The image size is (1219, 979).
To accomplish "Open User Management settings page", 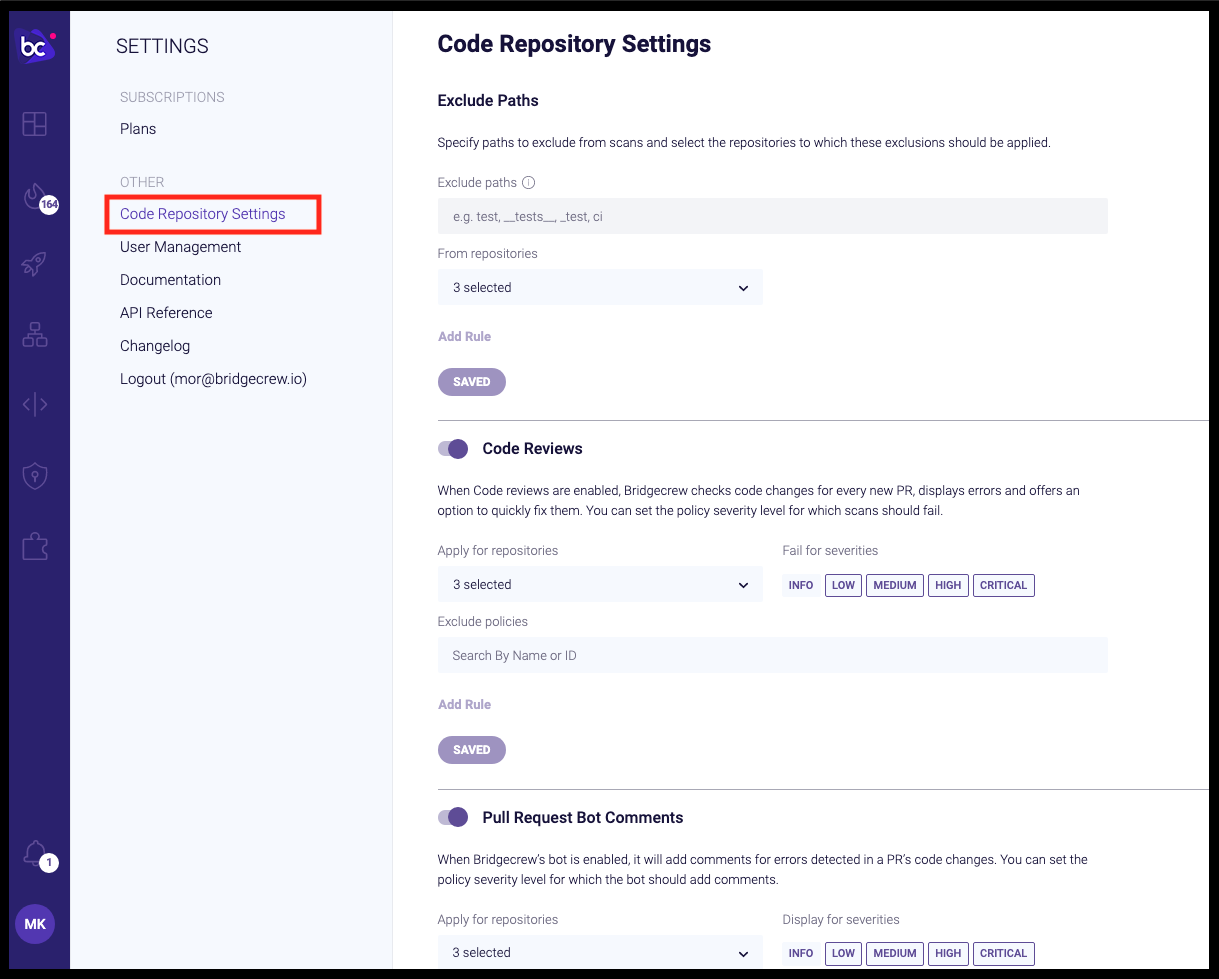I will pos(181,247).
